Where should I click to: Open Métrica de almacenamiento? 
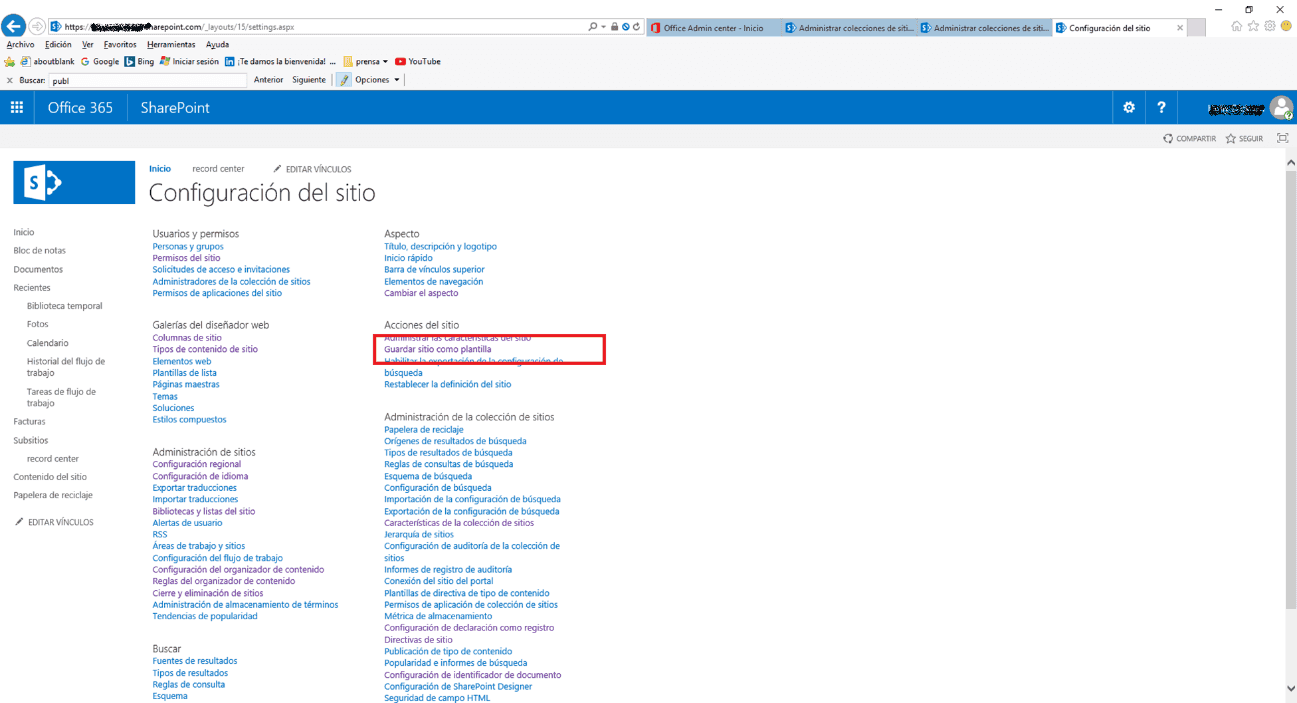tap(438, 616)
